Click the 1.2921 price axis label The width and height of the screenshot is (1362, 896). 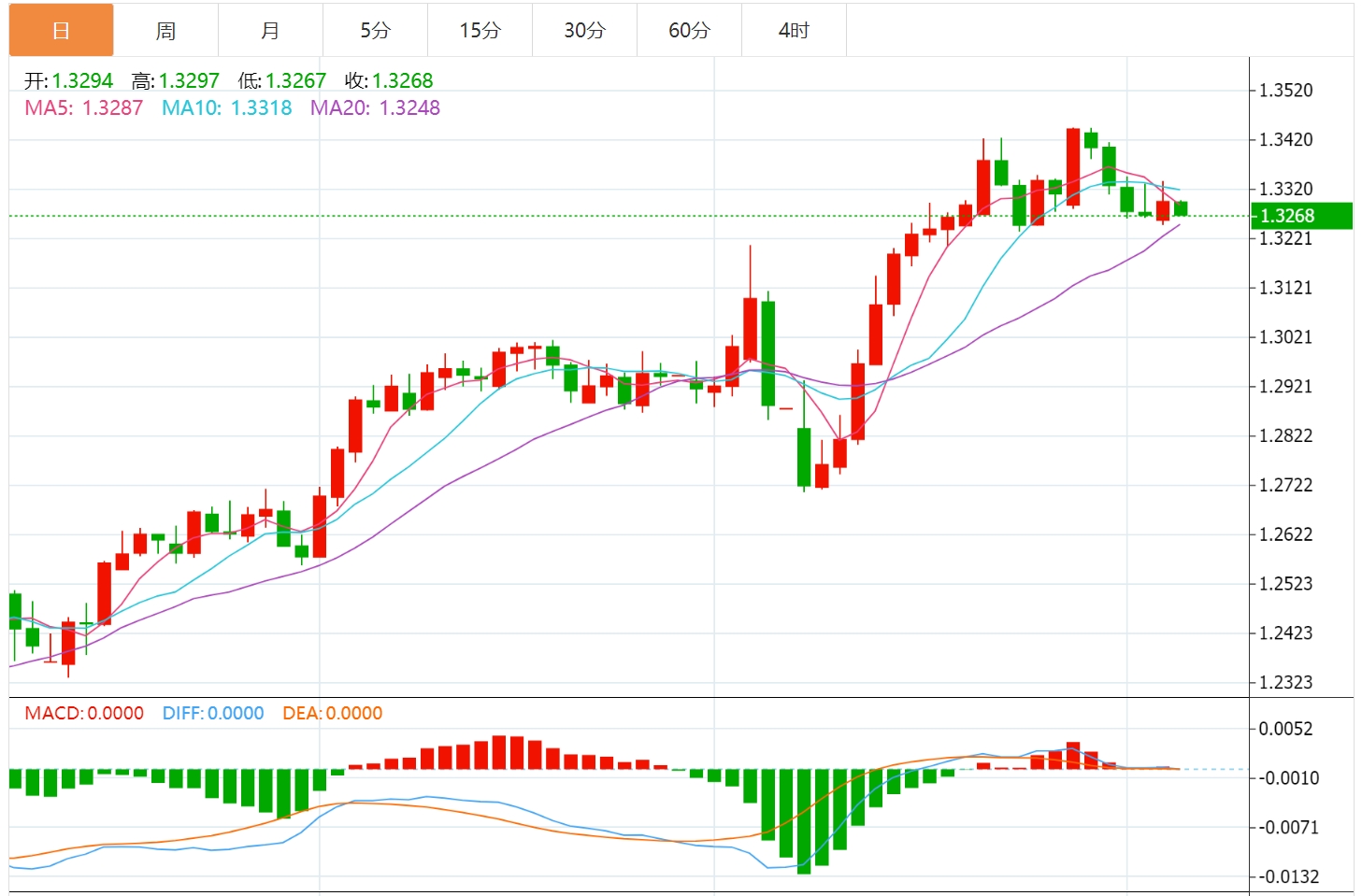pyautogui.click(x=1286, y=387)
